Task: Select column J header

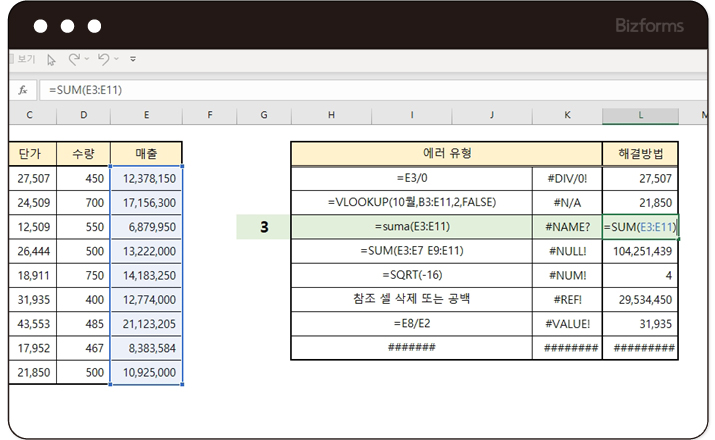Action: point(492,115)
